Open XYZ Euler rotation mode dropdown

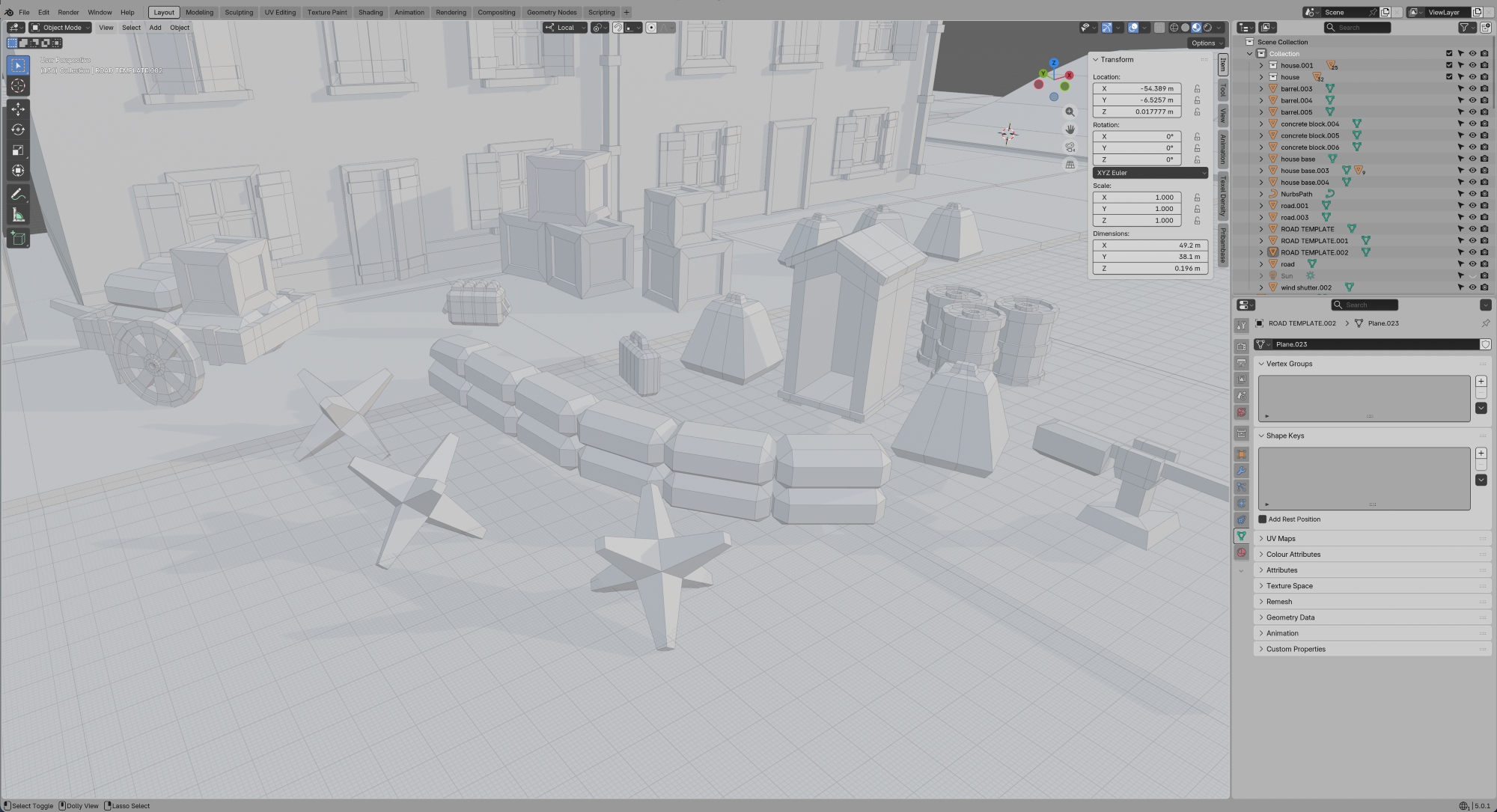(1150, 173)
